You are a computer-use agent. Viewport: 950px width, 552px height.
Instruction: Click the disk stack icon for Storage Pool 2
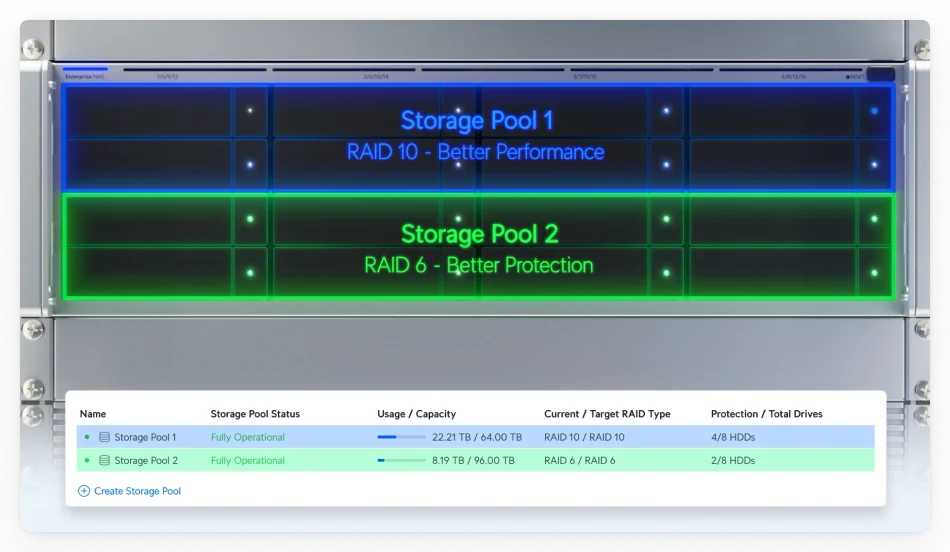coord(104,461)
